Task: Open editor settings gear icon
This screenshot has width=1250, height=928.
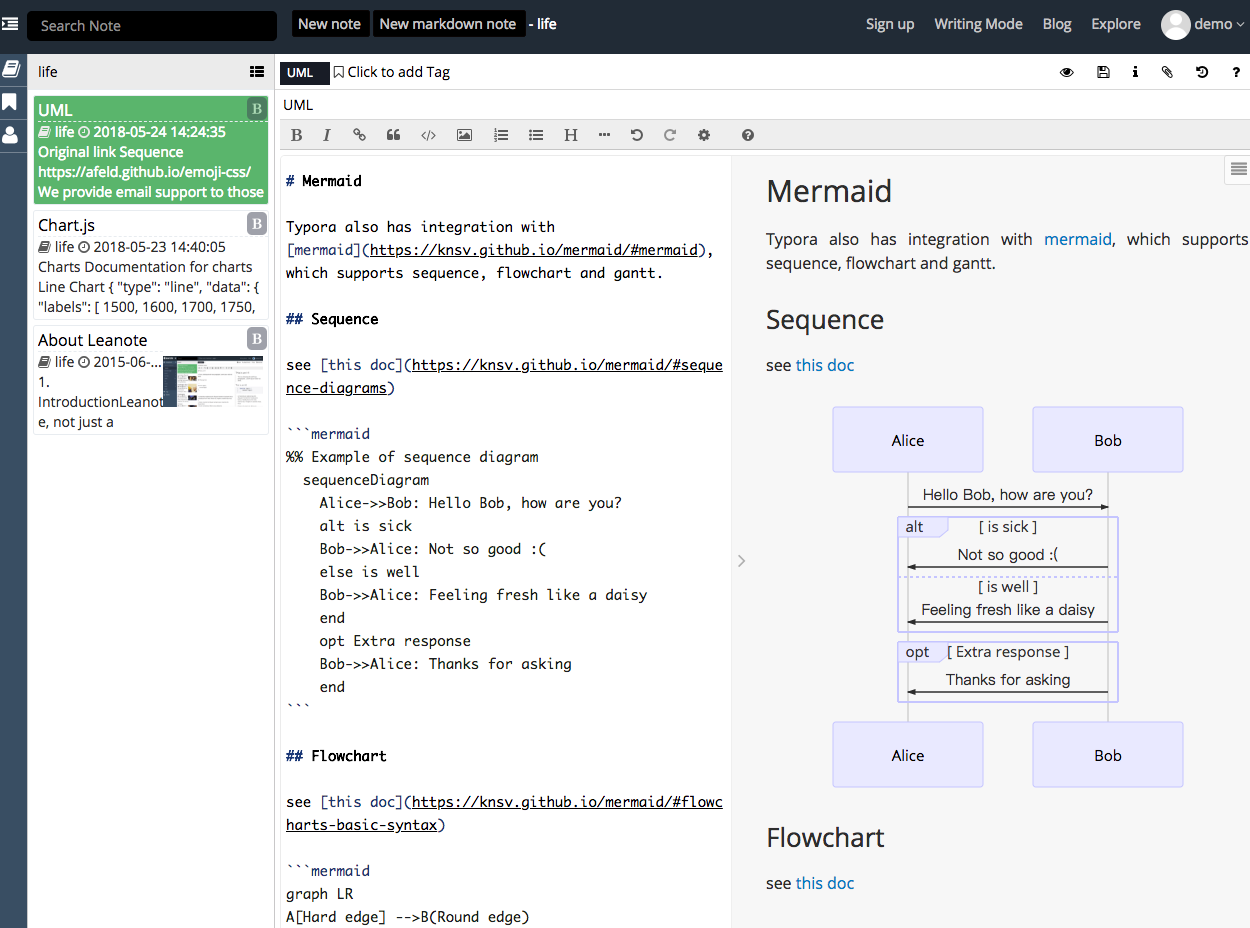Action: 704,135
